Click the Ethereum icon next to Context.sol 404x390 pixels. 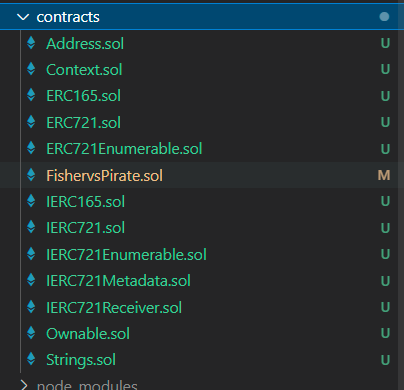point(31,69)
